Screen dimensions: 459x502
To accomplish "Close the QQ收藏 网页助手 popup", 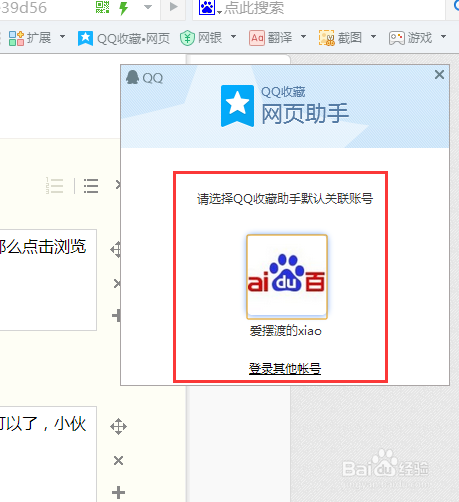I will click(439, 75).
